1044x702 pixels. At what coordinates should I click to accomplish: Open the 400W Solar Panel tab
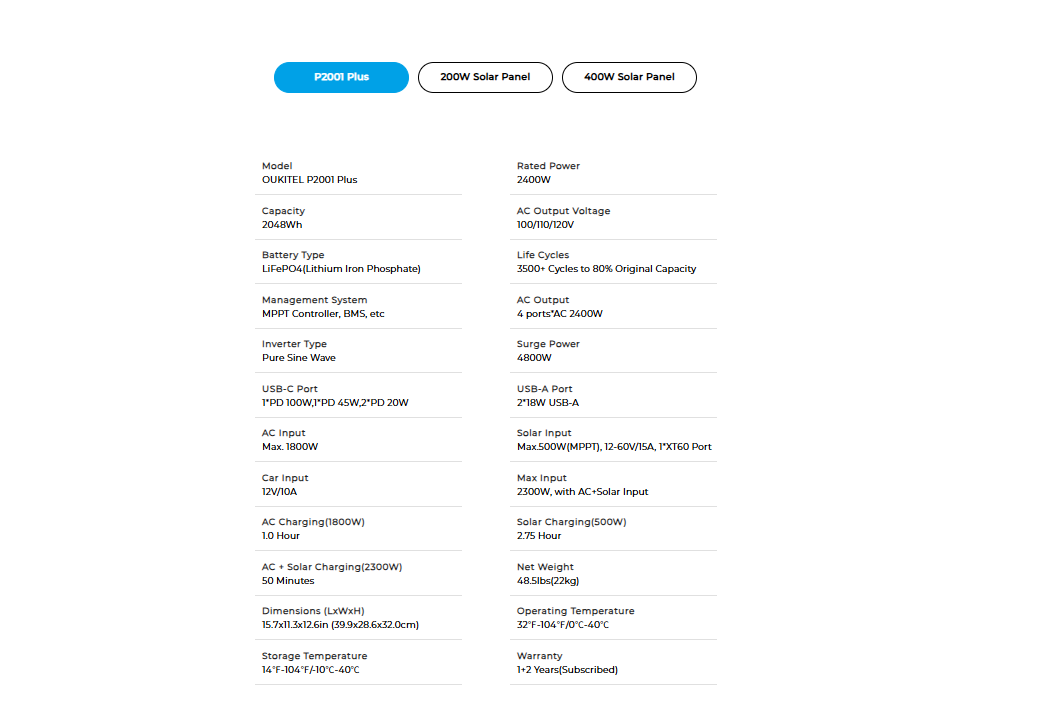[629, 77]
